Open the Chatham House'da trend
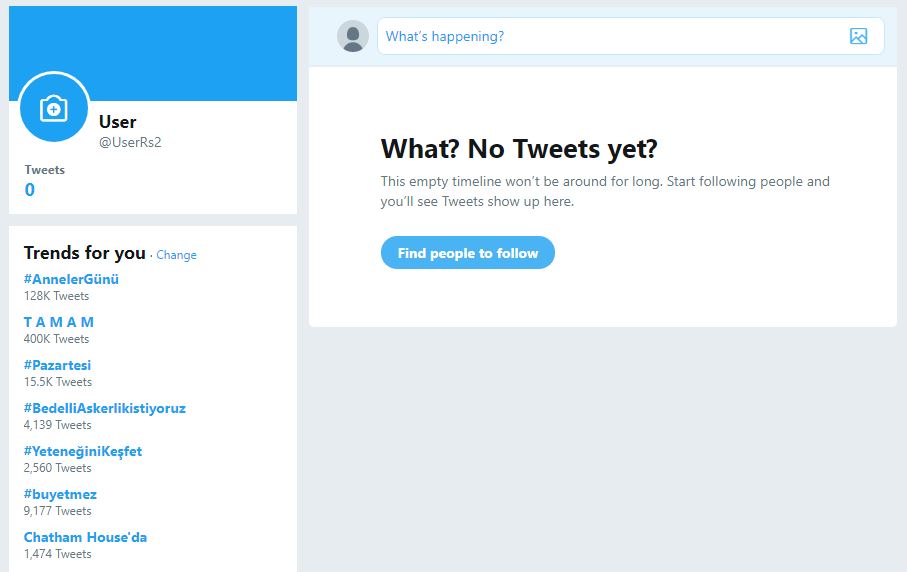Screen dimensions: 907x572 click(x=85, y=537)
